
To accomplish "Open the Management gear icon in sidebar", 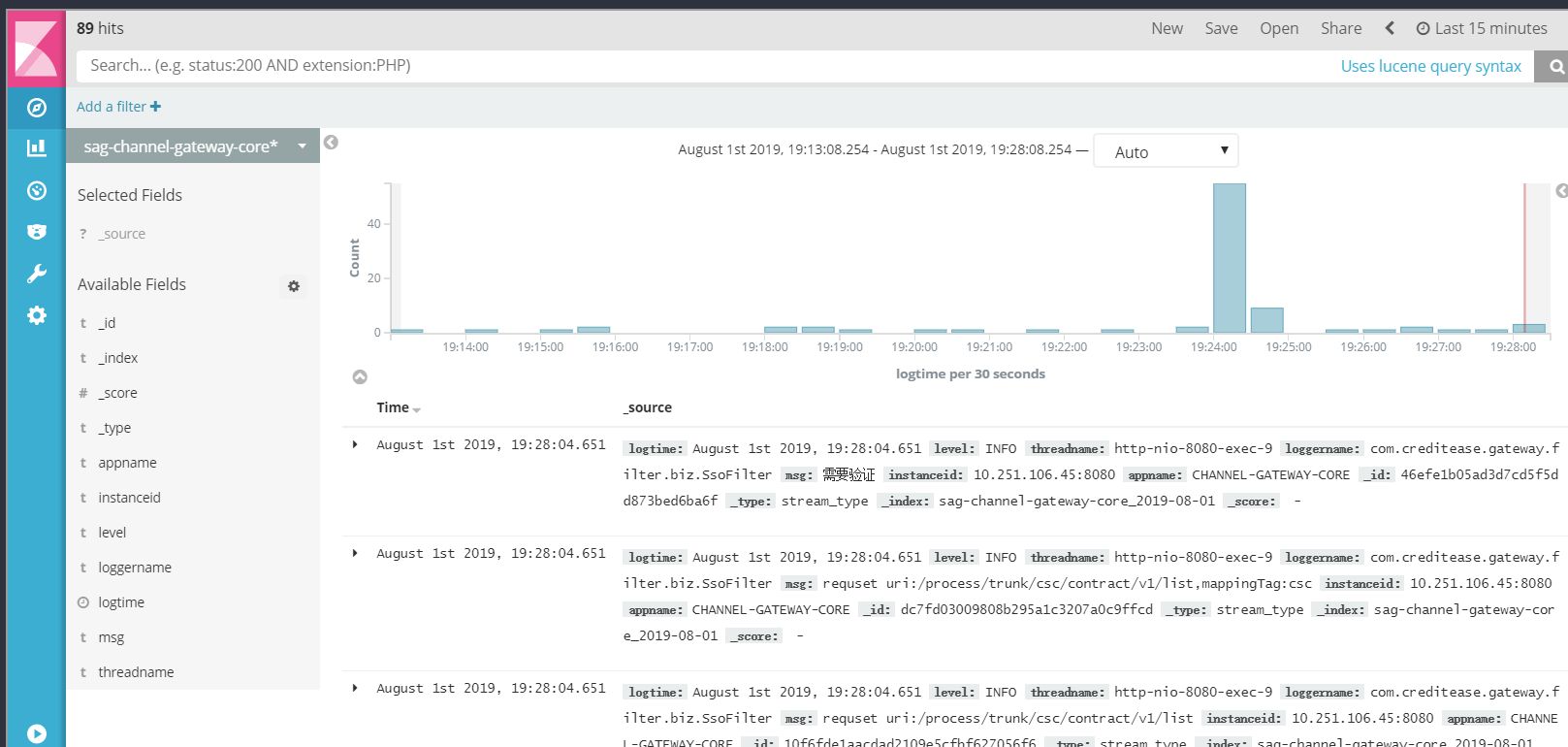I will [x=36, y=315].
